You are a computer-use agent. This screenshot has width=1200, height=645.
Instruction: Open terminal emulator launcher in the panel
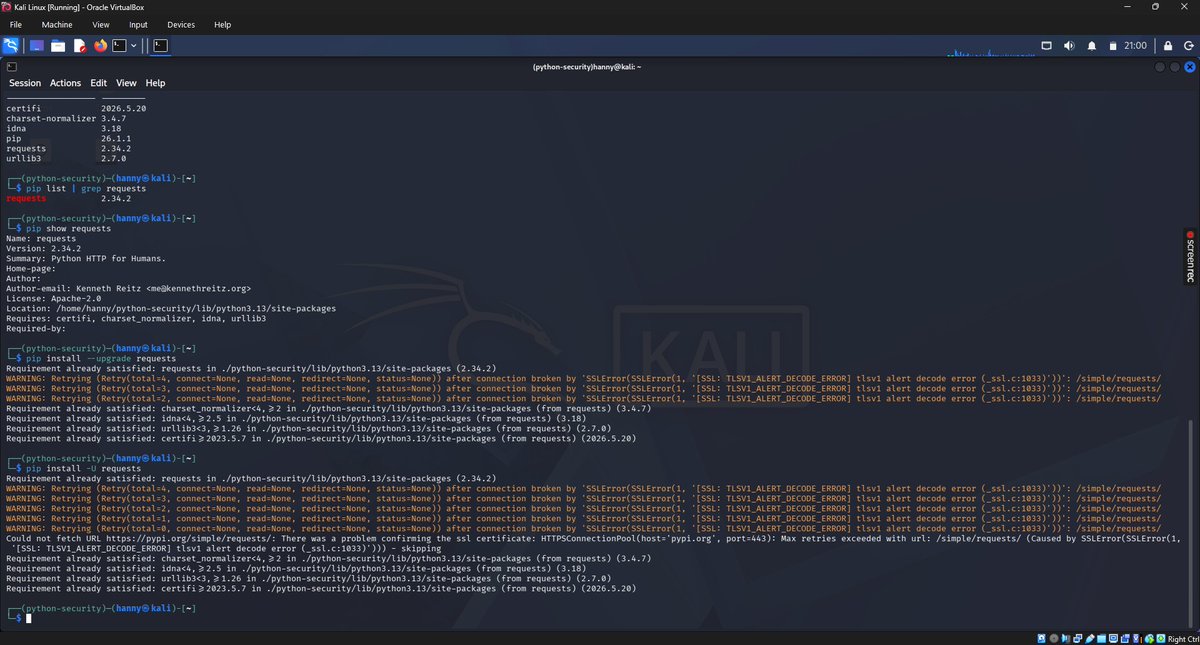(119, 46)
